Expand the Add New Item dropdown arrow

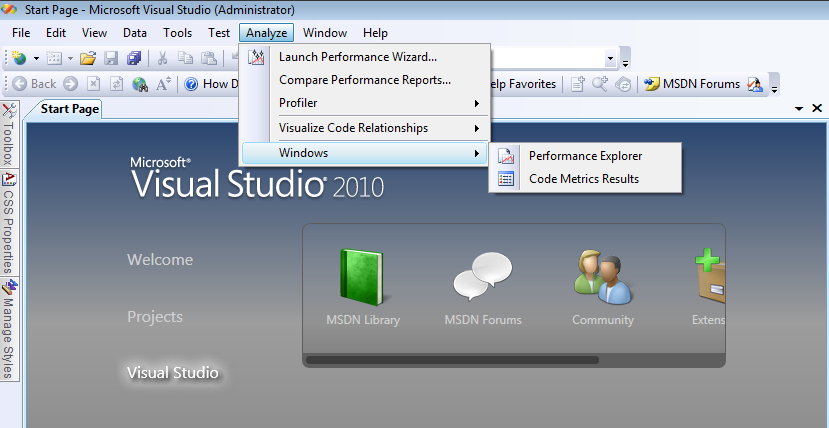click(70, 58)
